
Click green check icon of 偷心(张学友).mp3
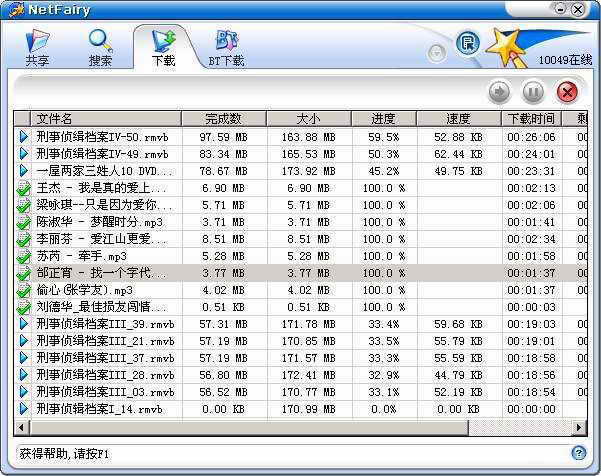tap(24, 290)
